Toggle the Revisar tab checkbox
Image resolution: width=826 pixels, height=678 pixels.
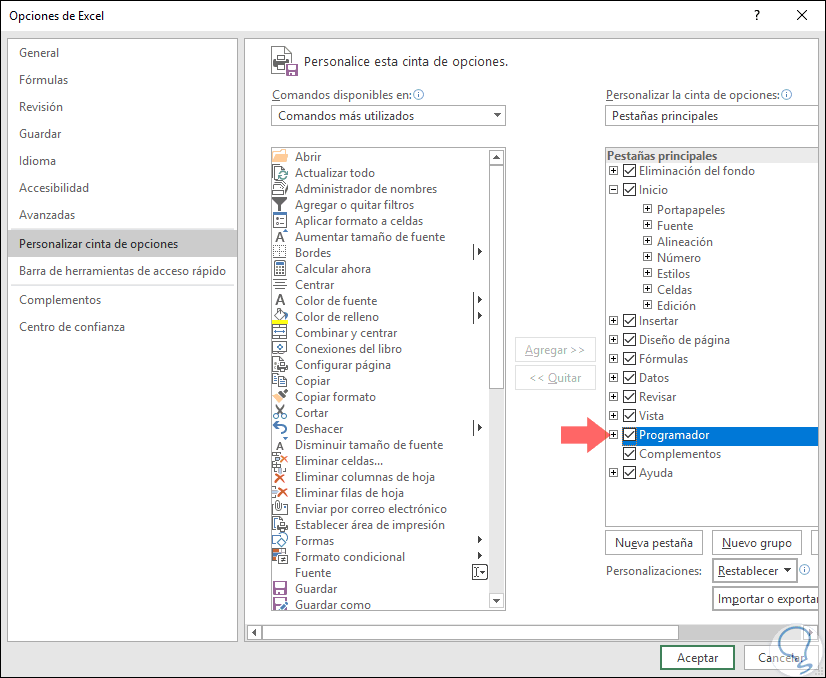tap(629, 396)
